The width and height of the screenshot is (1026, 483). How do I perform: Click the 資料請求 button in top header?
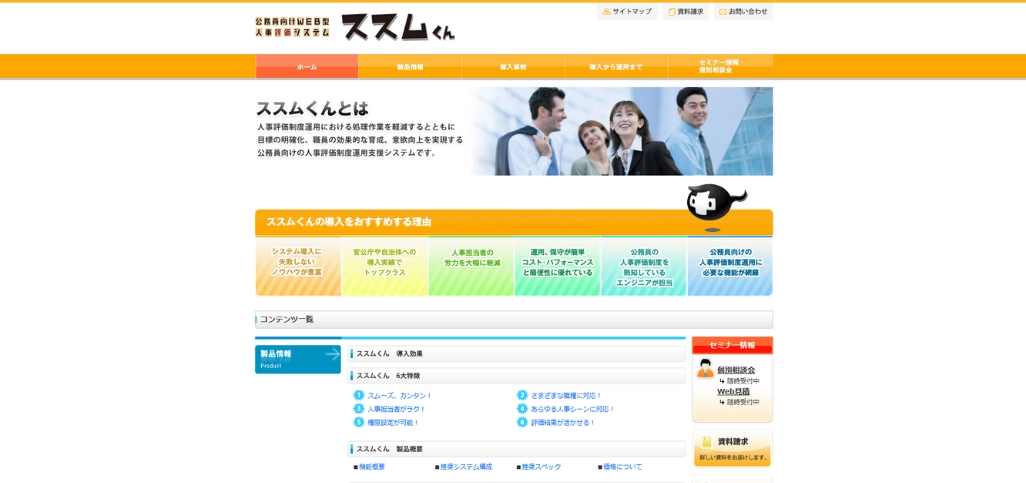pos(686,12)
